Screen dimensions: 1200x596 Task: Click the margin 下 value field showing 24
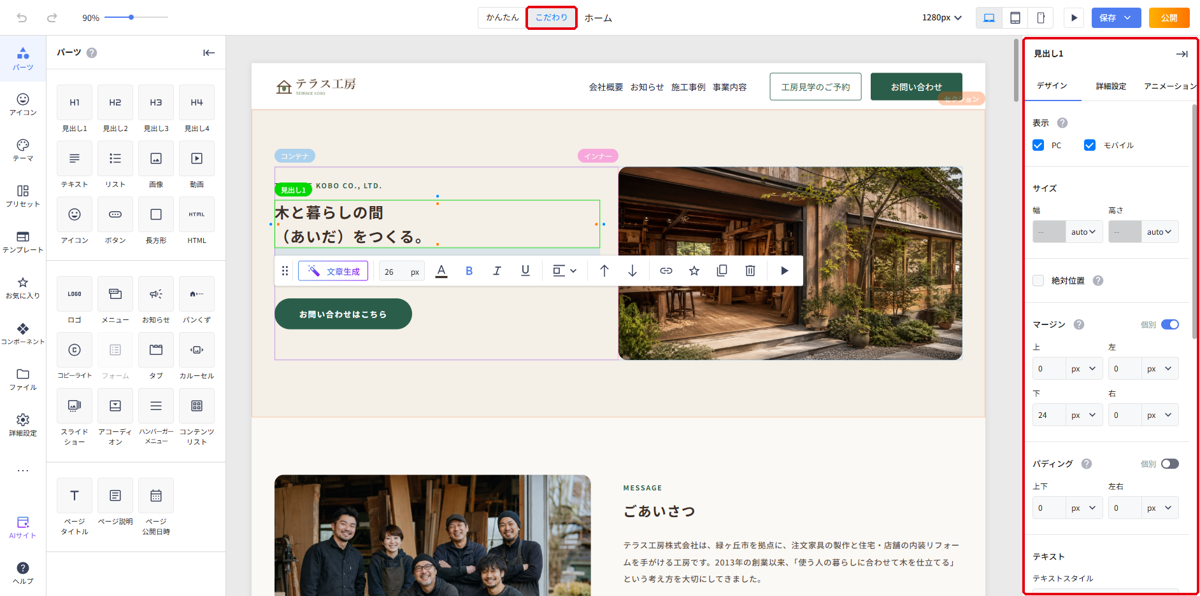[1050, 415]
